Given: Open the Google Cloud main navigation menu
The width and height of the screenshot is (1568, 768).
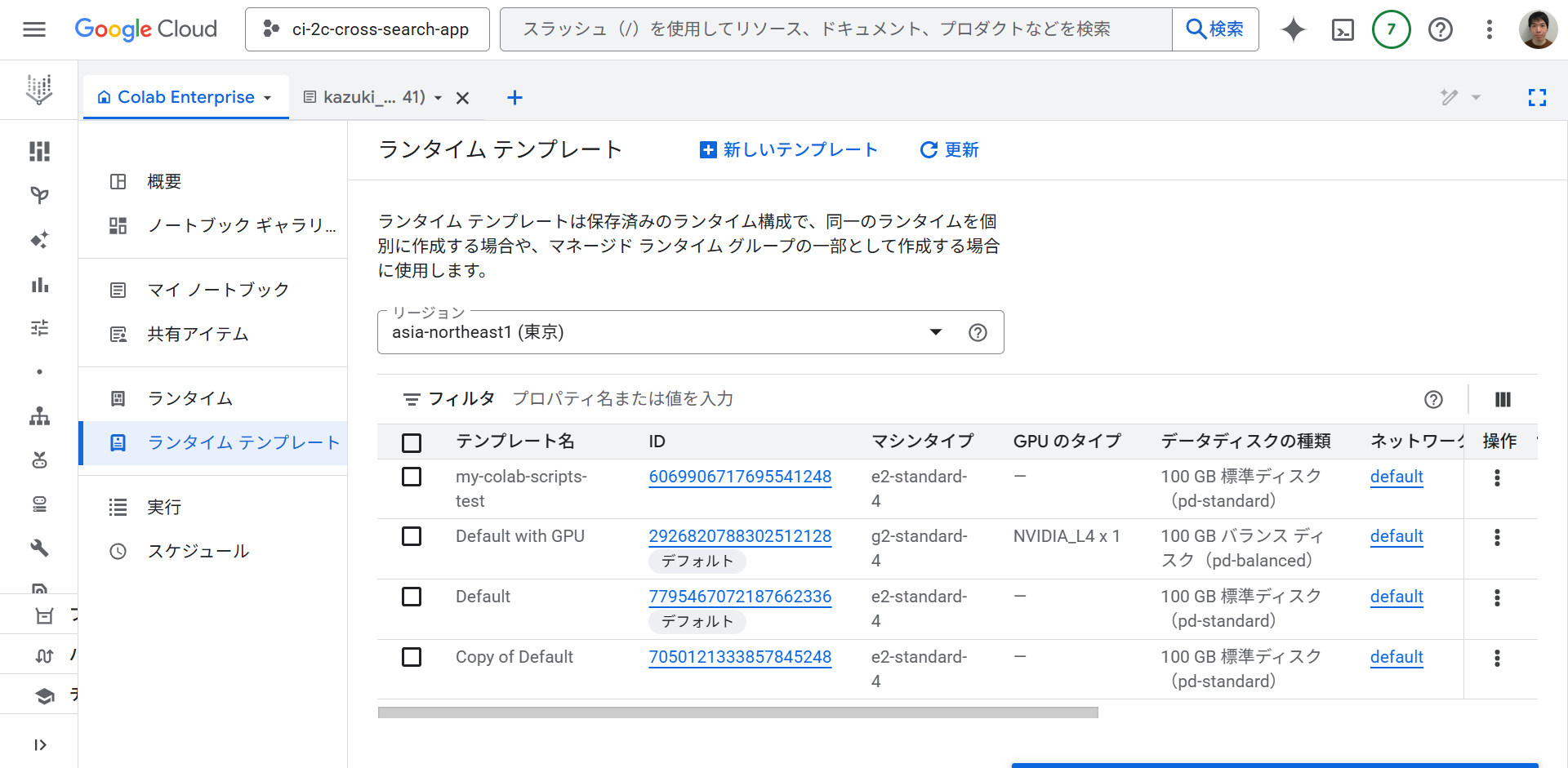Looking at the screenshot, I should point(34,30).
